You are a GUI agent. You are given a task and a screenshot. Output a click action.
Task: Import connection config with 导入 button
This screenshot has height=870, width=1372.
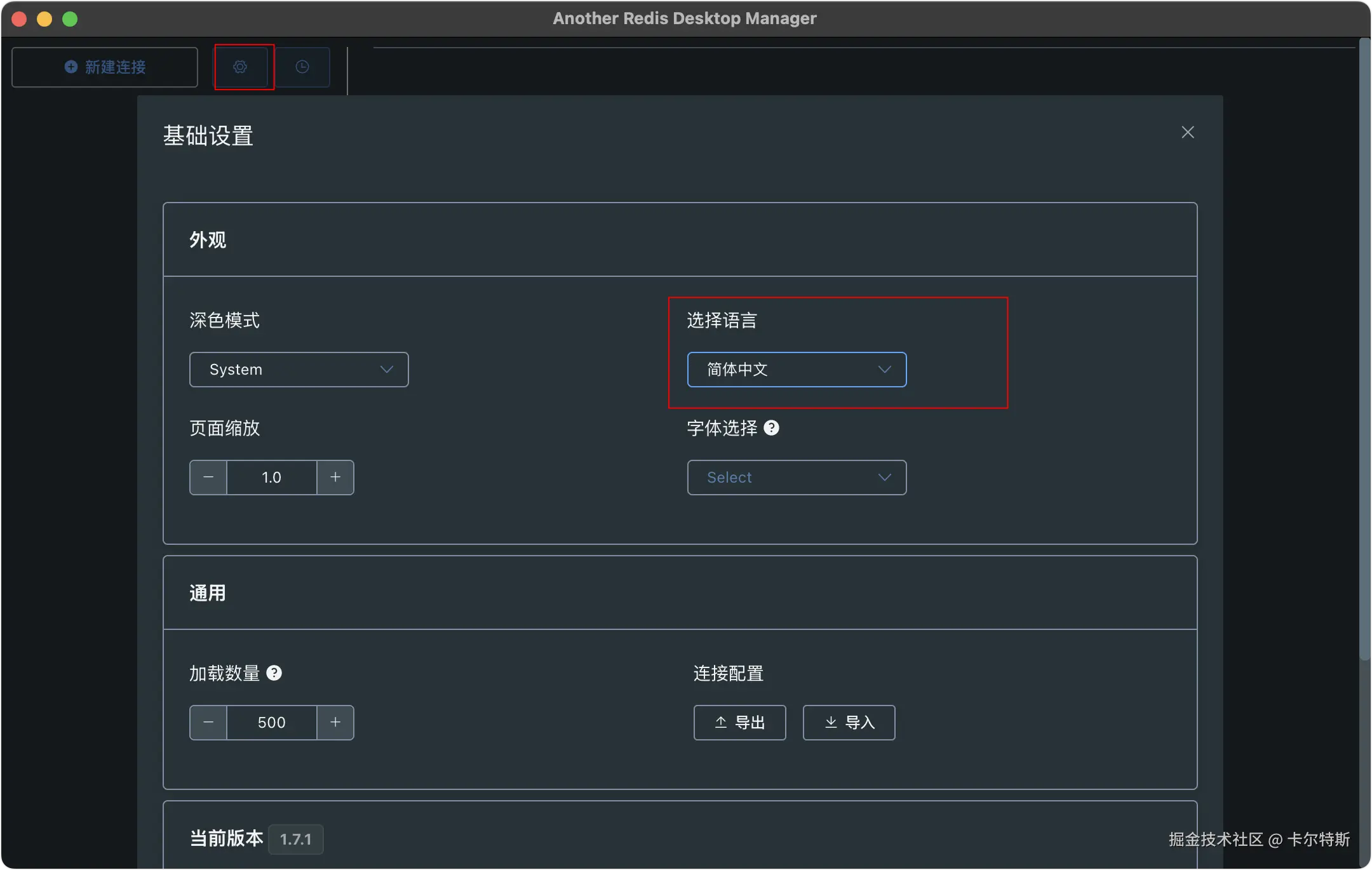tap(849, 723)
